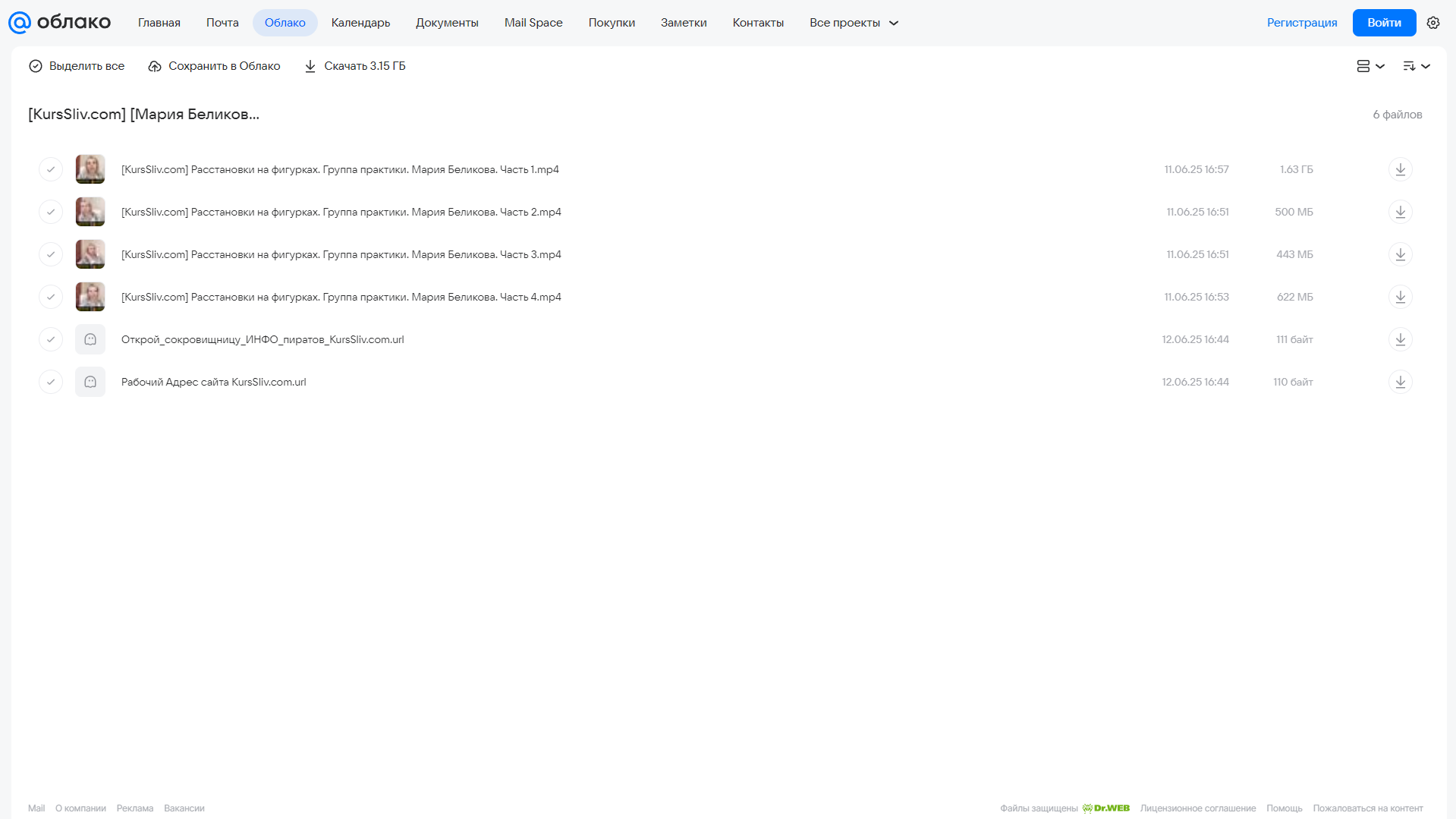Open the view mode dropdown

pos(1370,66)
